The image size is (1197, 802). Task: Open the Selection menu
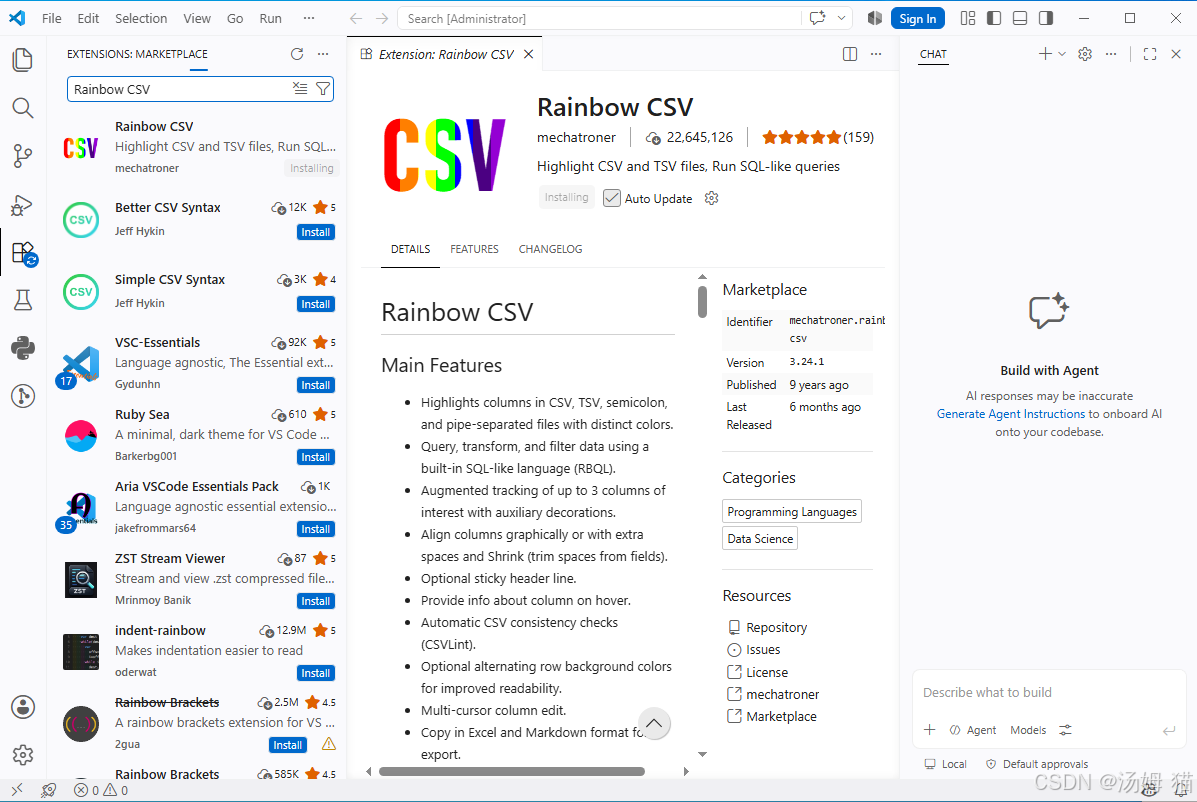click(141, 18)
